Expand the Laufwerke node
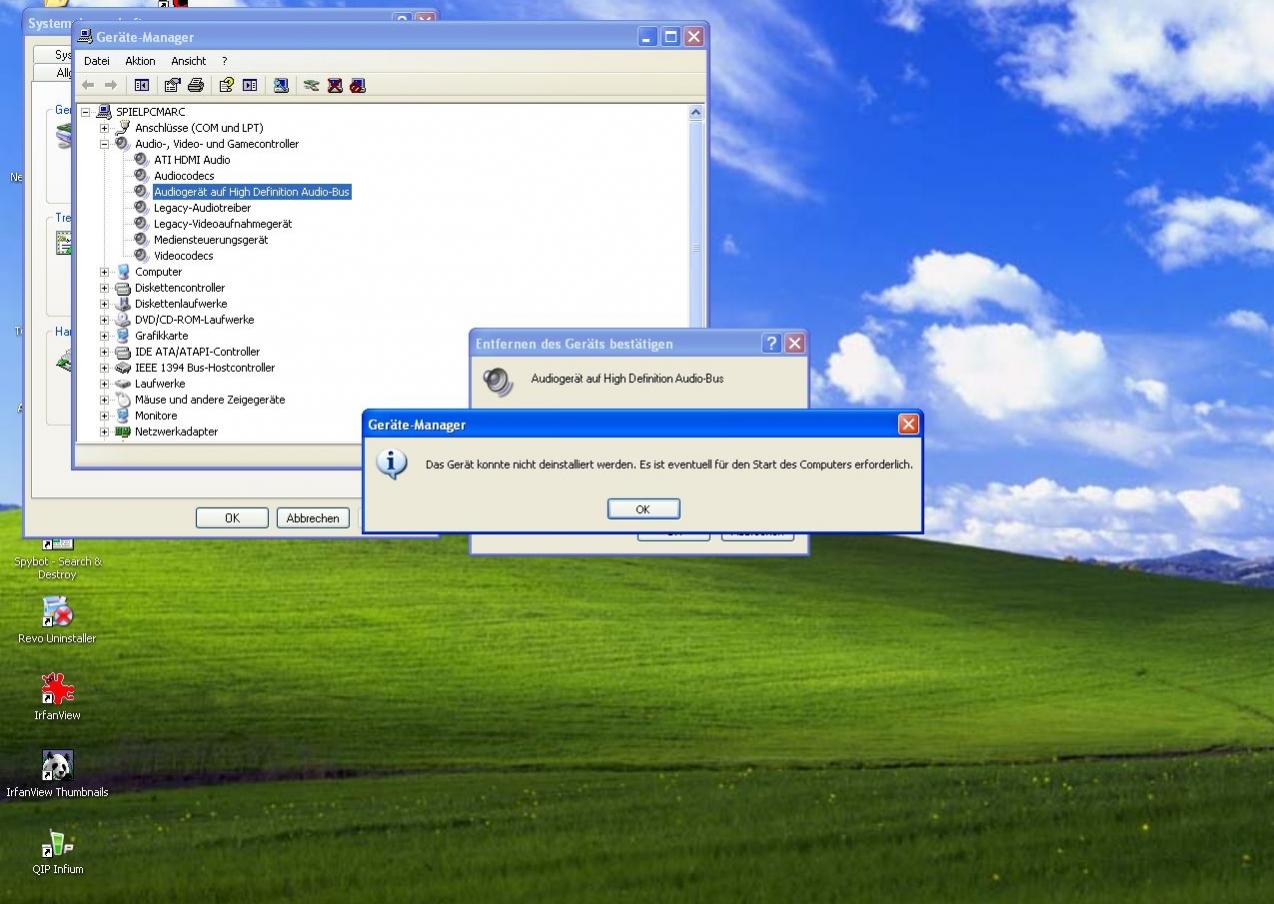 (104, 384)
